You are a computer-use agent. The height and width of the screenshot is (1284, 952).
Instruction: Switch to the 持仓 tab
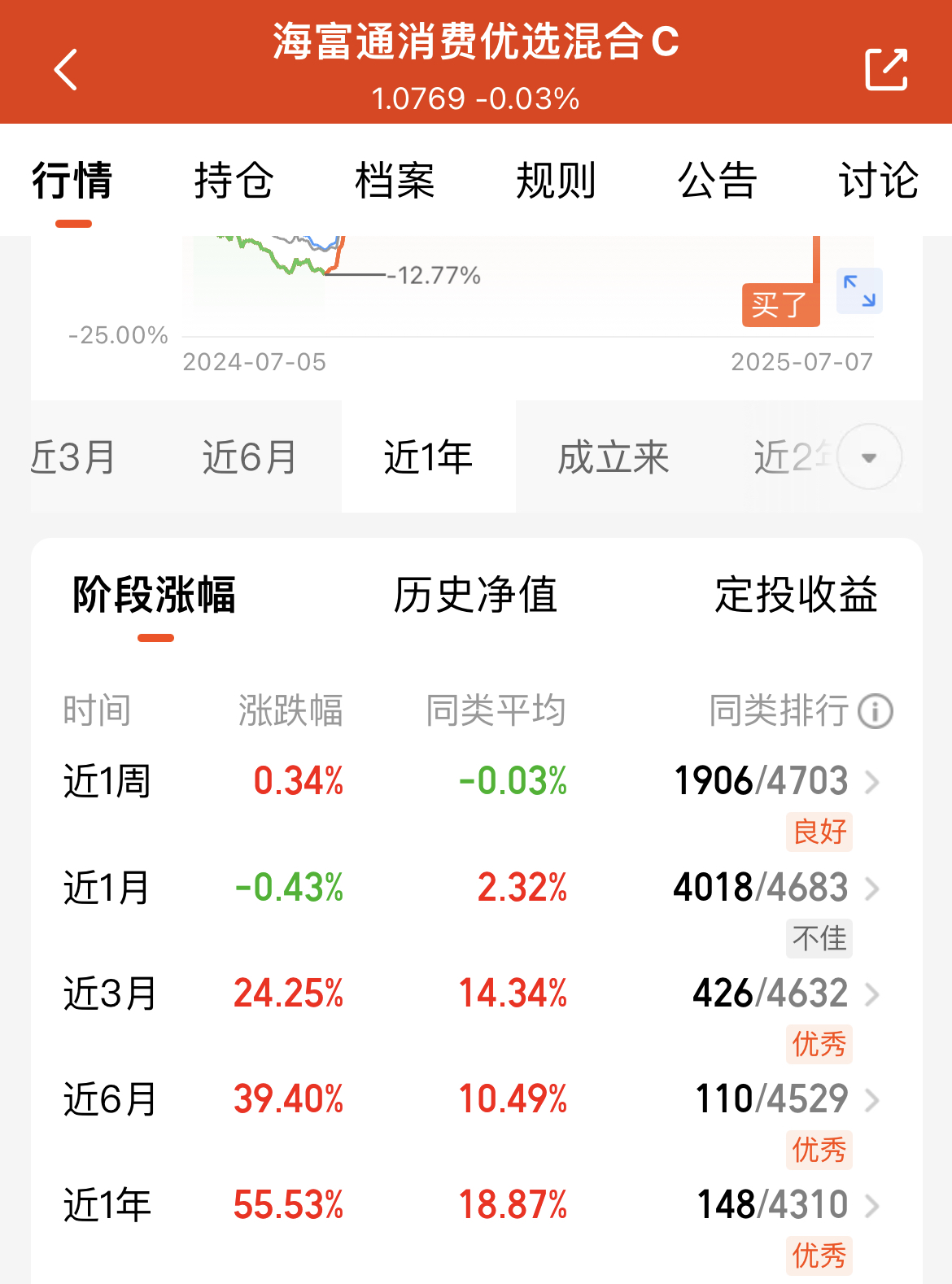234,180
